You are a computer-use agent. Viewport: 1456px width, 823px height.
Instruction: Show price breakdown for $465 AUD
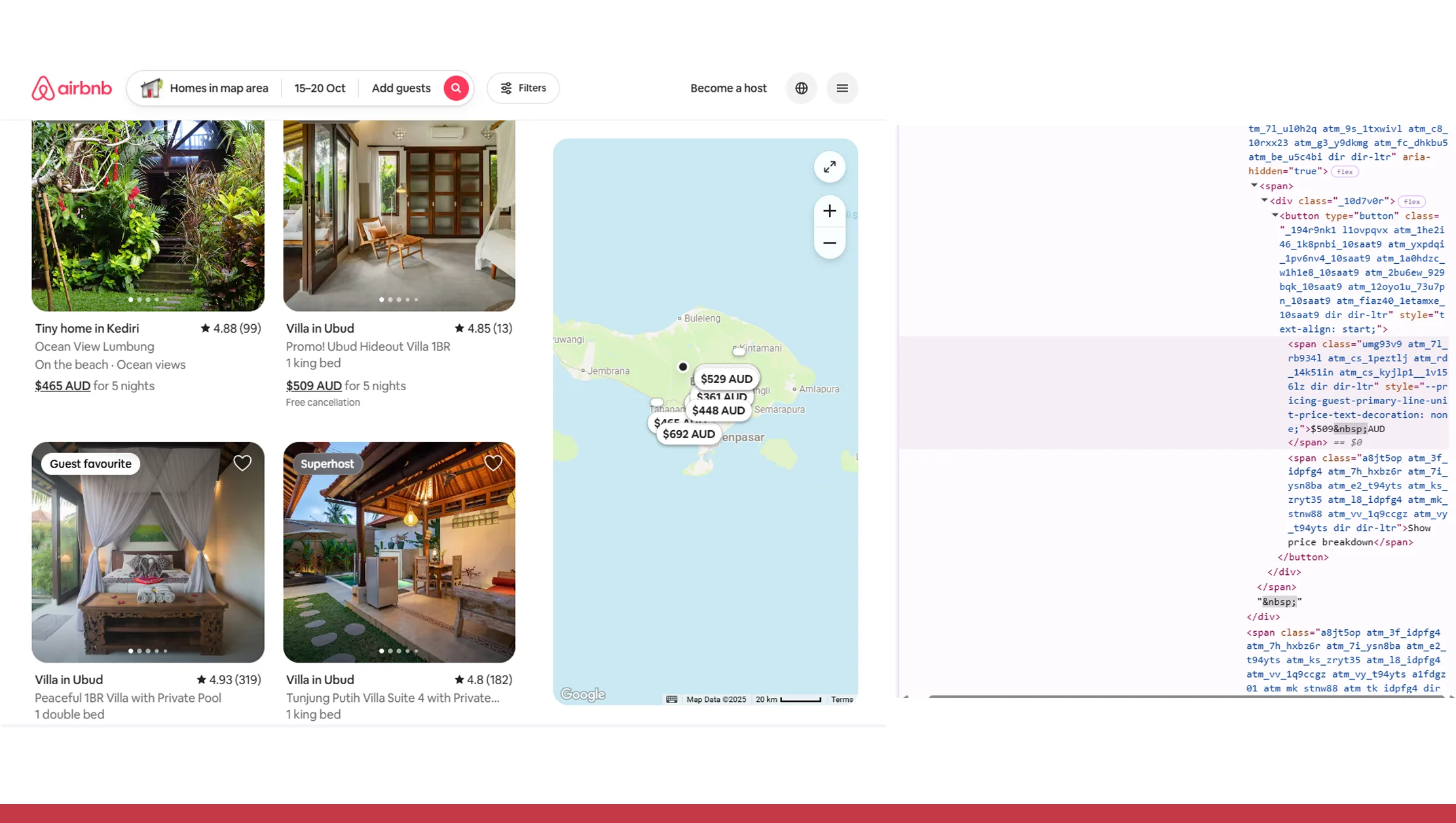(62, 386)
